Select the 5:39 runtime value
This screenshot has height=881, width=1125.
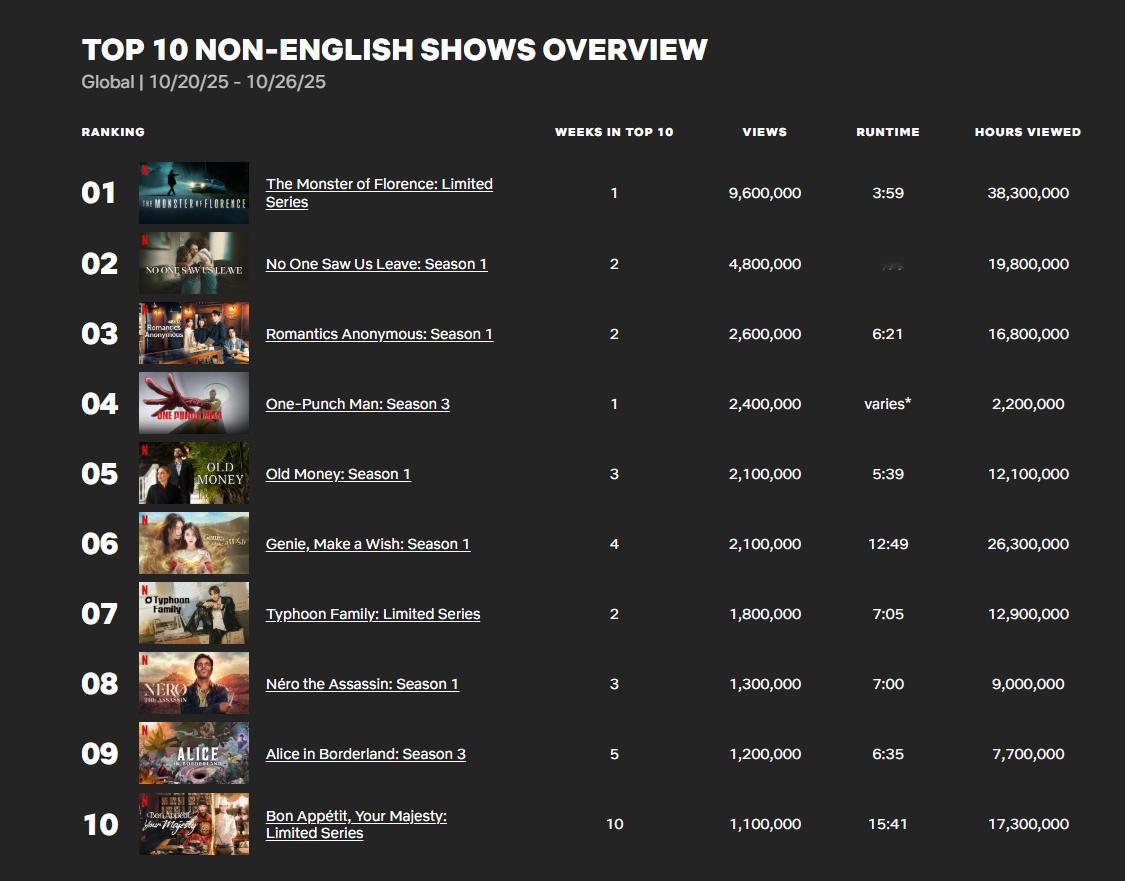tap(888, 474)
